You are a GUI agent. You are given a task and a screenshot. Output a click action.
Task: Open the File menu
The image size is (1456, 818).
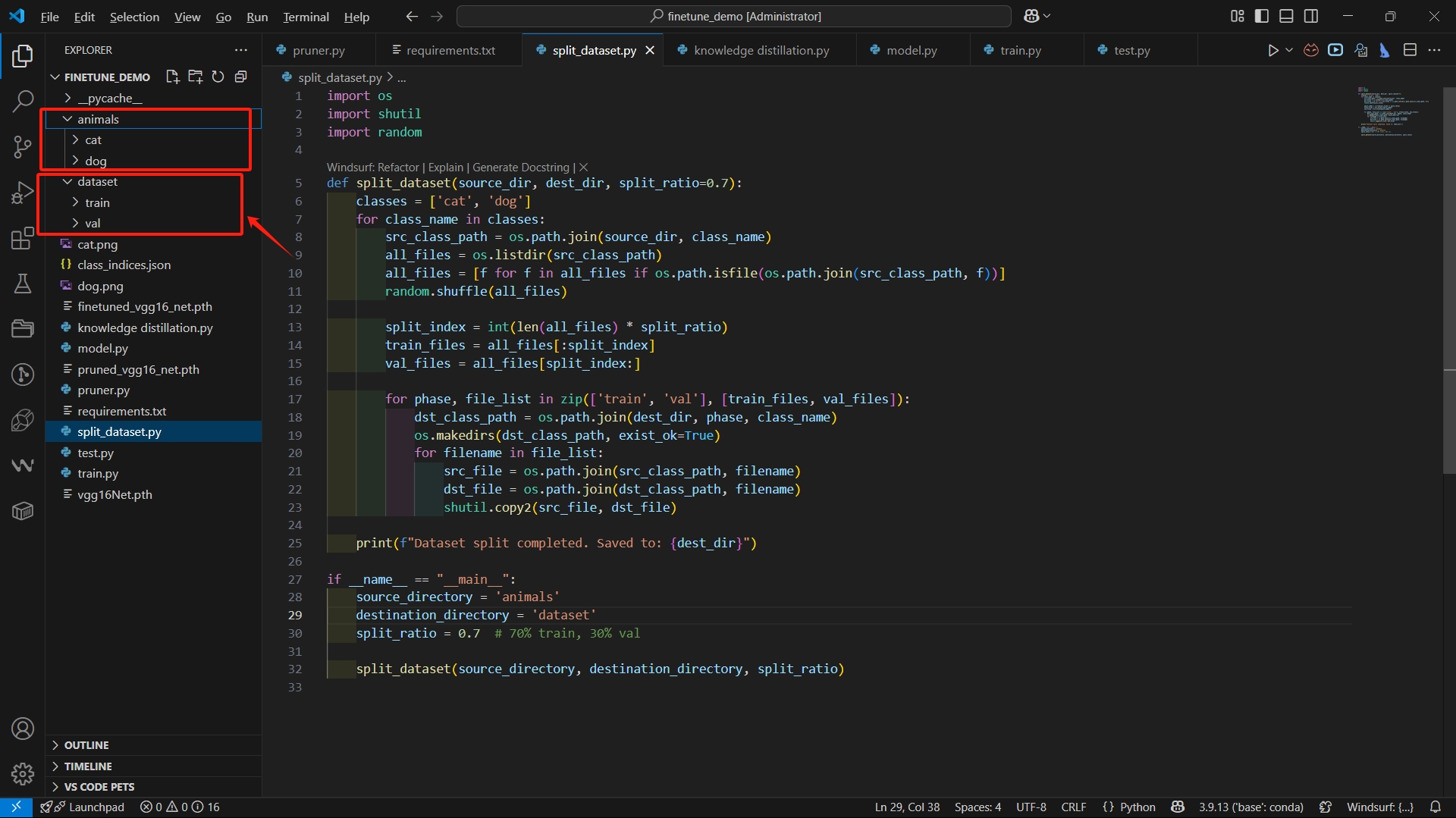click(49, 16)
